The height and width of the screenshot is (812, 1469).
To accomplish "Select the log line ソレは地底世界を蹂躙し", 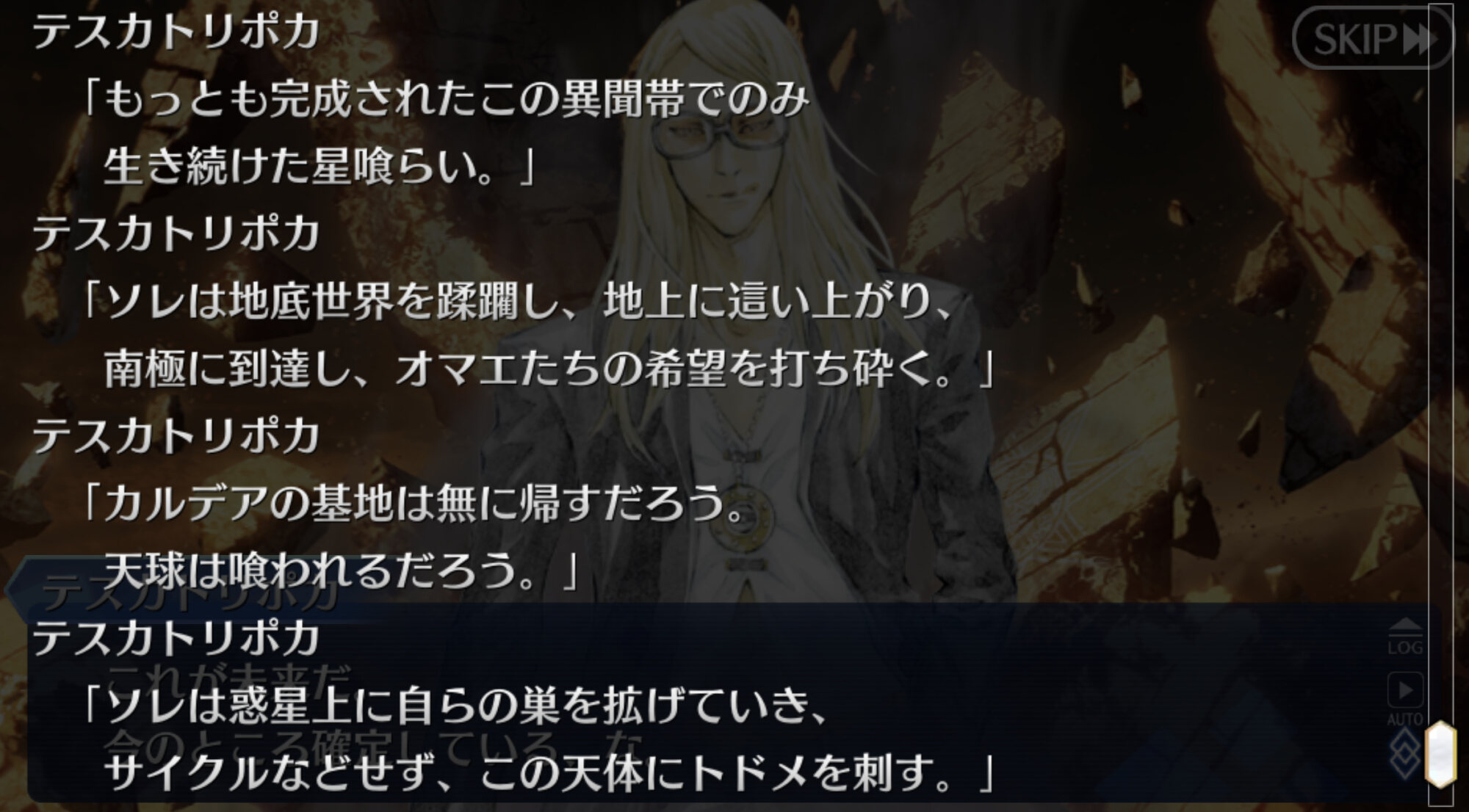I will (x=518, y=302).
